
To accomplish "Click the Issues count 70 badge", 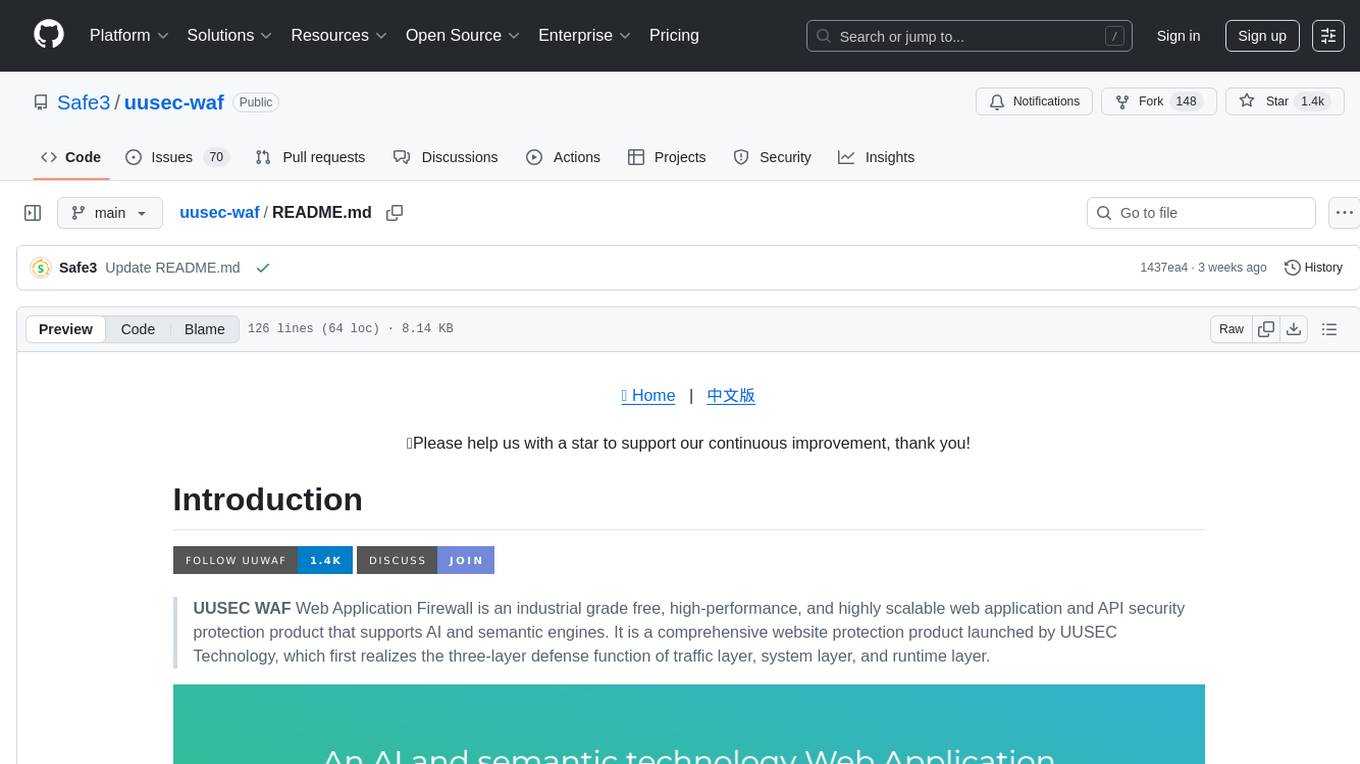I will pos(216,157).
